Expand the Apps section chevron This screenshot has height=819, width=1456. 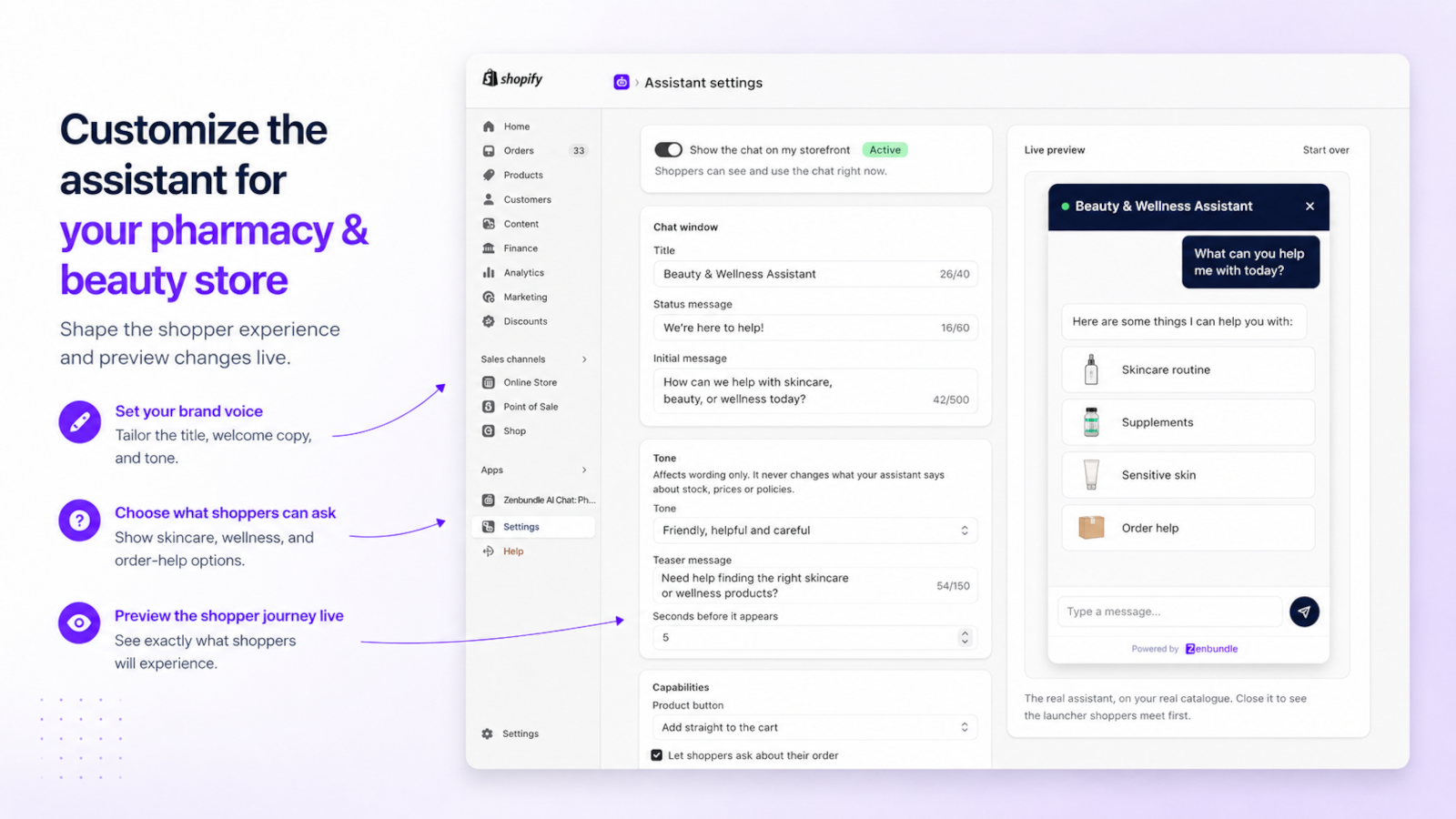[584, 470]
